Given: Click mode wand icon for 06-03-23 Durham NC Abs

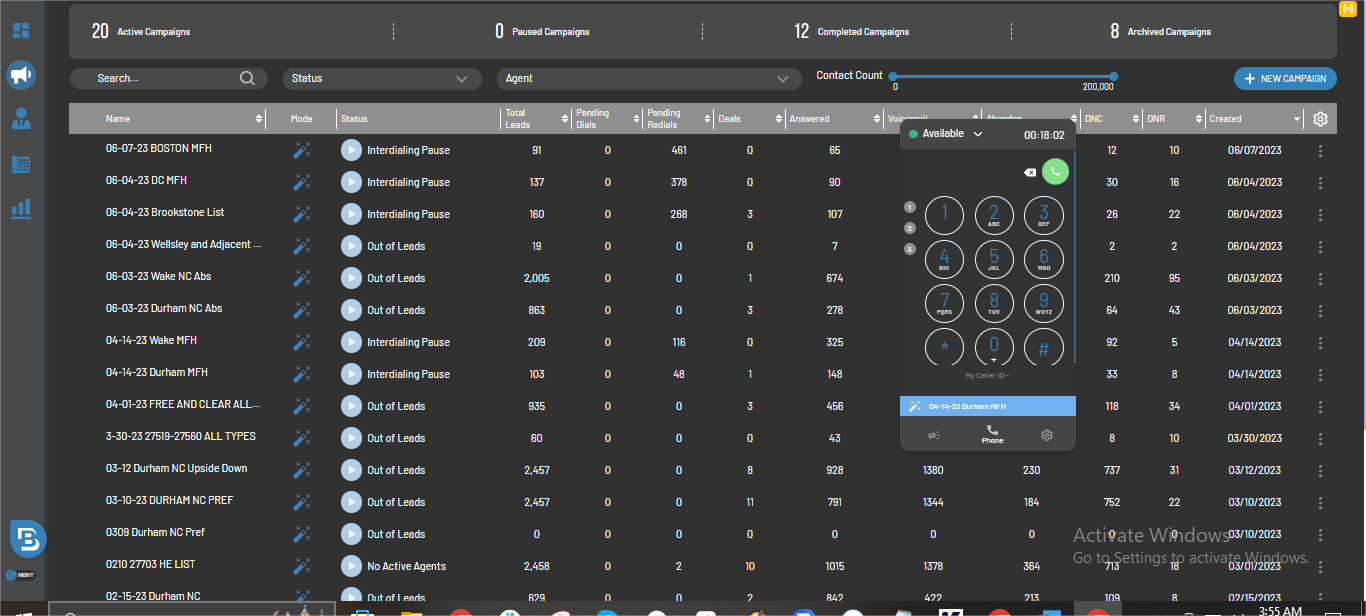Looking at the screenshot, I should [301, 310].
